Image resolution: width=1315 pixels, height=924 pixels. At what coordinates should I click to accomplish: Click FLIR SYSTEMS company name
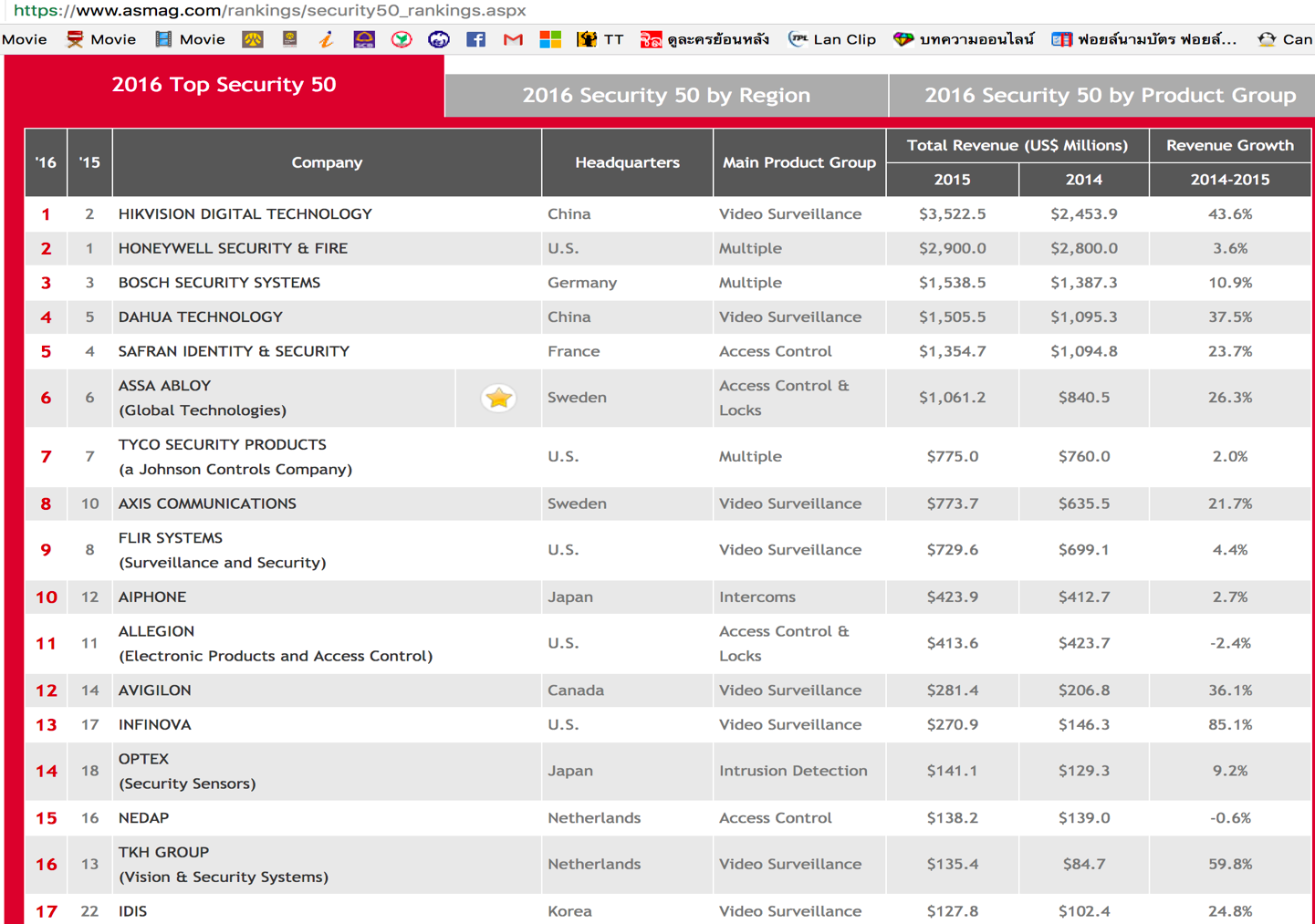pos(170,538)
